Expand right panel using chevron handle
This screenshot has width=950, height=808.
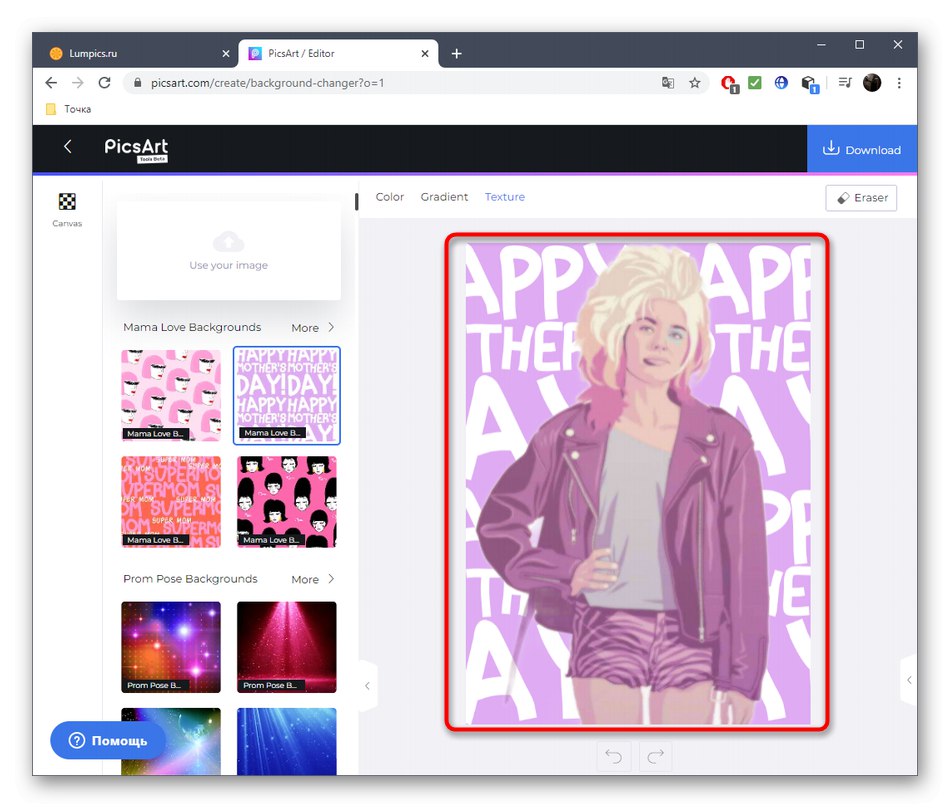908,680
